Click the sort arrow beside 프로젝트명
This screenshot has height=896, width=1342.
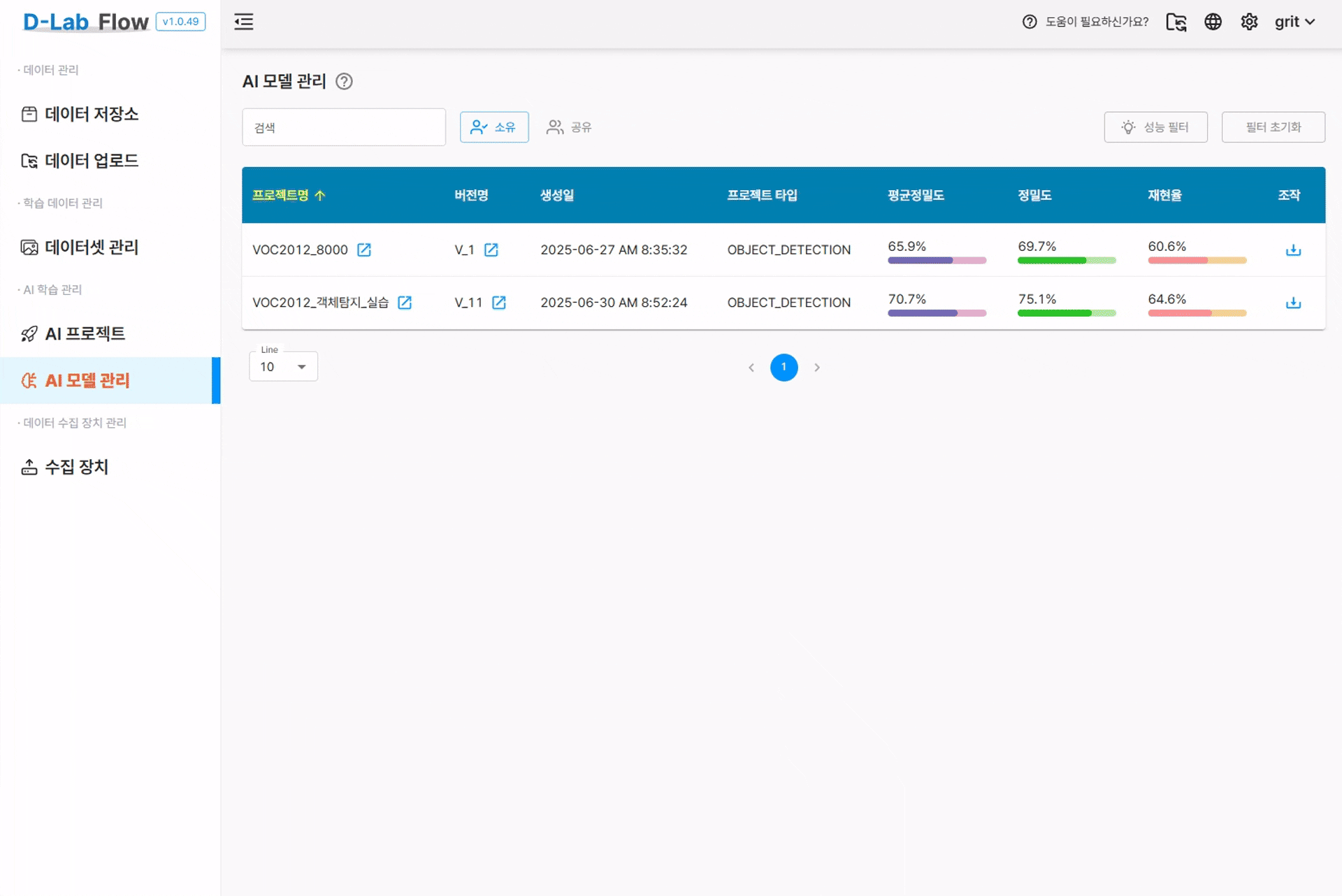tap(320, 195)
